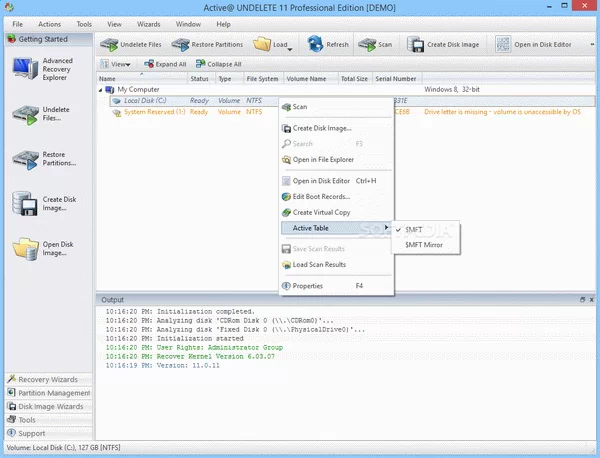This screenshot has height=458, width=600.
Task: Sort list by Status column header
Action: (x=201, y=78)
